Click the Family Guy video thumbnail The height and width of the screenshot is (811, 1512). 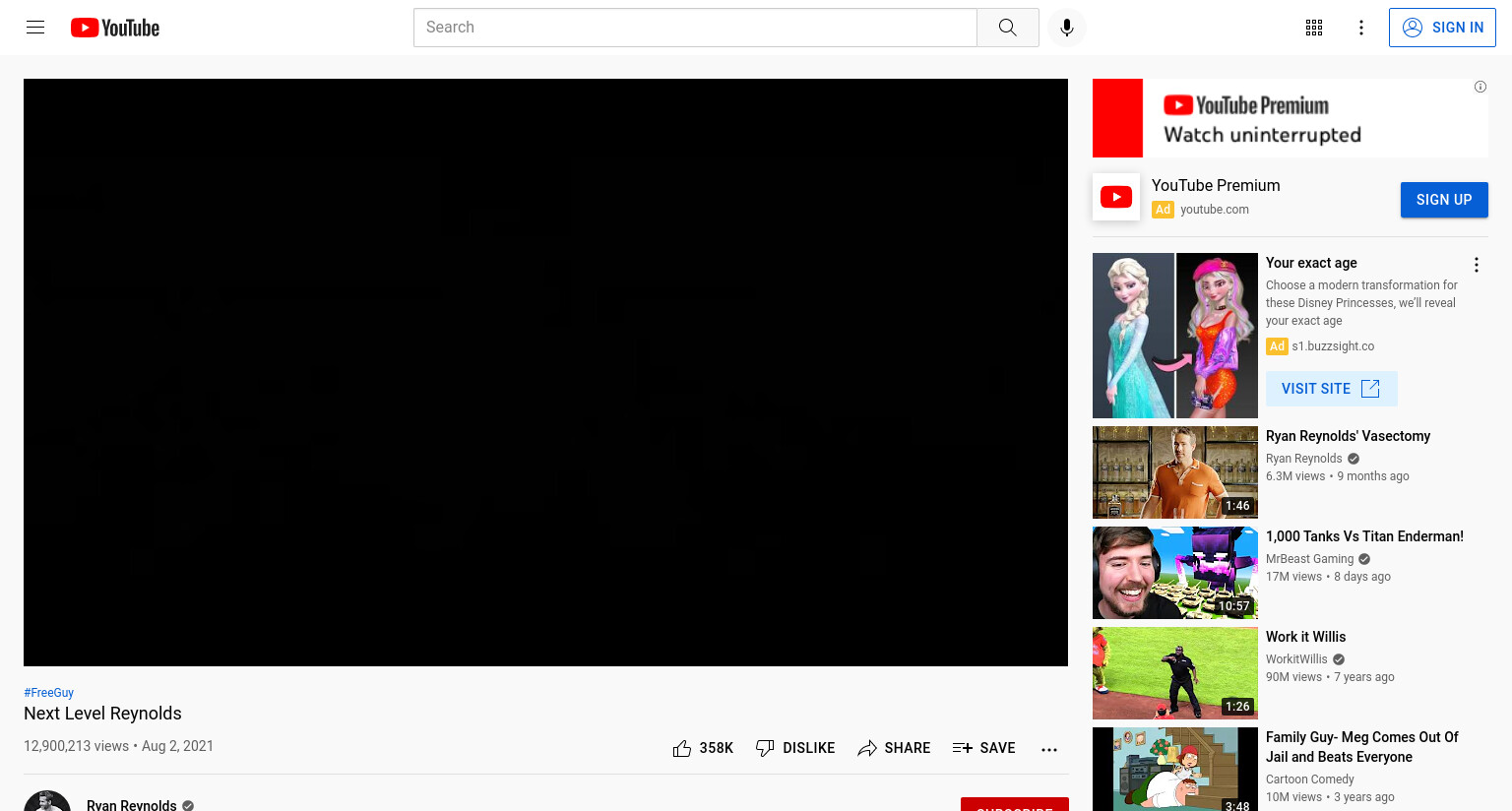[x=1175, y=769]
